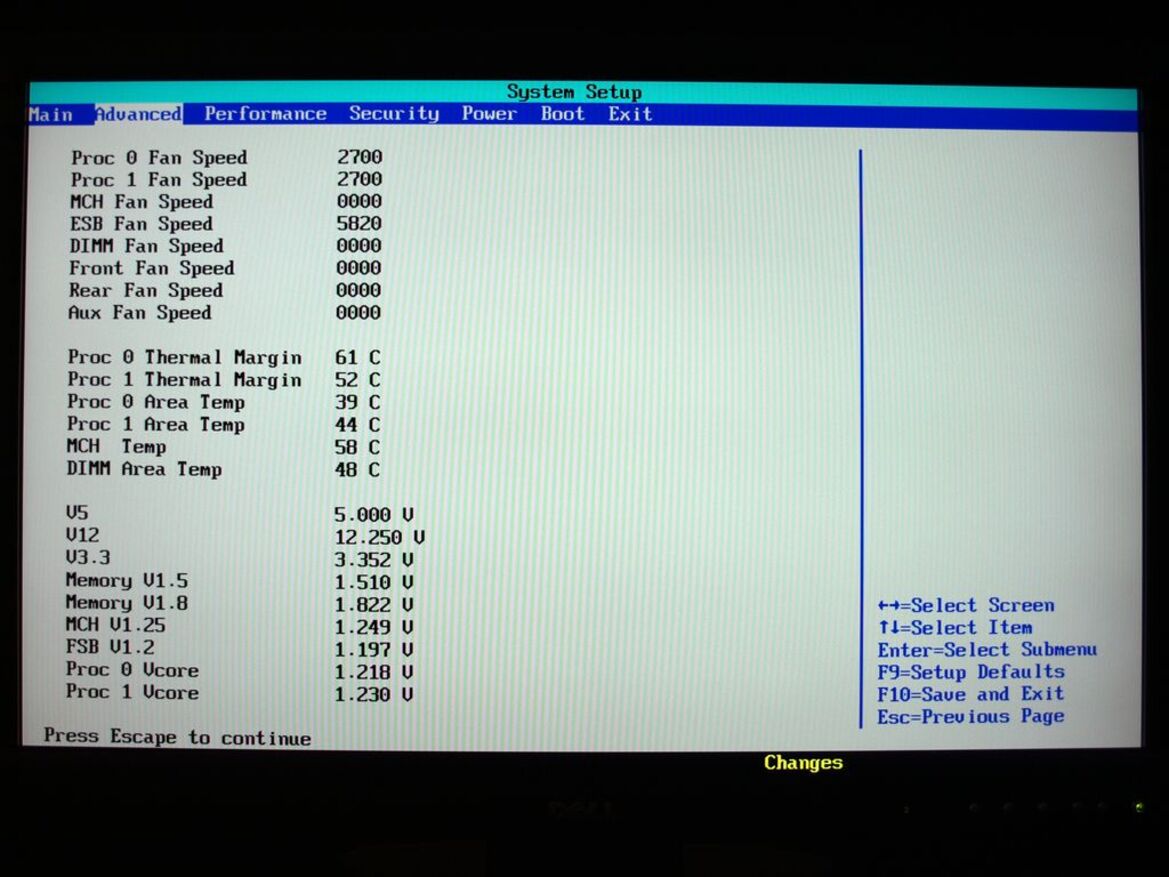Switch to the Boot tab
Image resolution: width=1169 pixels, height=877 pixels.
click(x=563, y=113)
